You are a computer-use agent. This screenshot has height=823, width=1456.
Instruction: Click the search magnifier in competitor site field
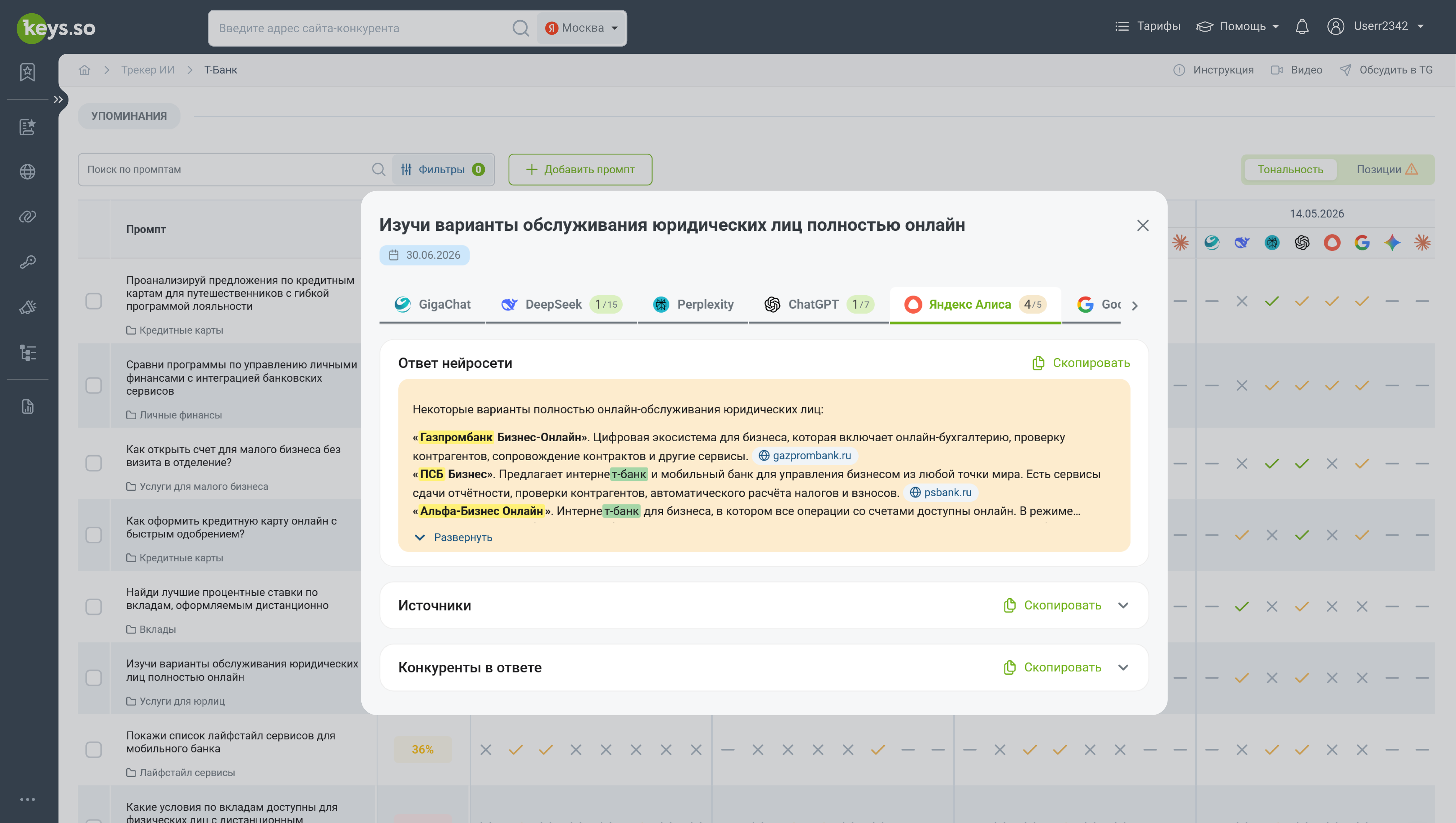click(521, 28)
